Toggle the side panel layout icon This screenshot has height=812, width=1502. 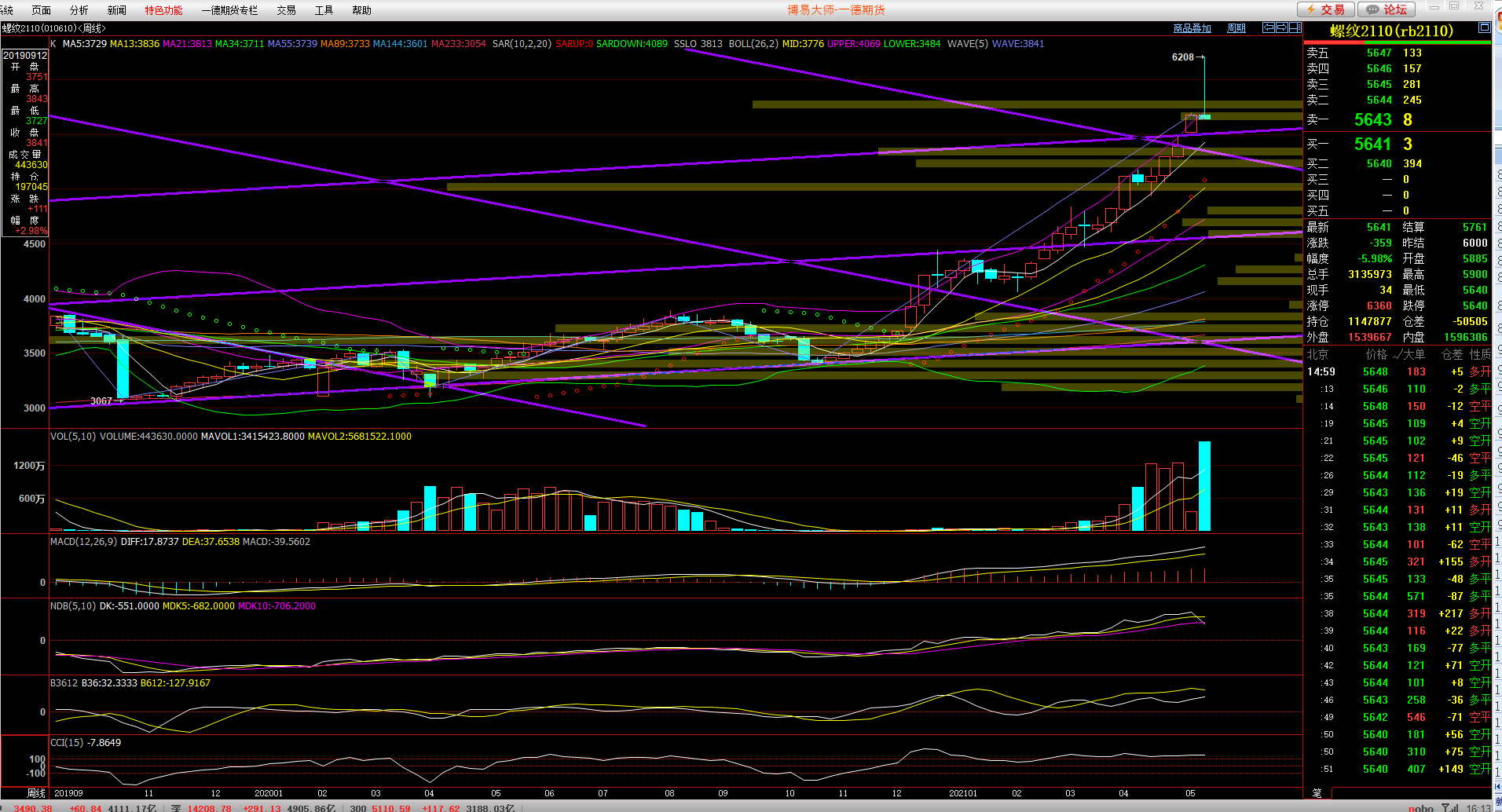[1295, 27]
